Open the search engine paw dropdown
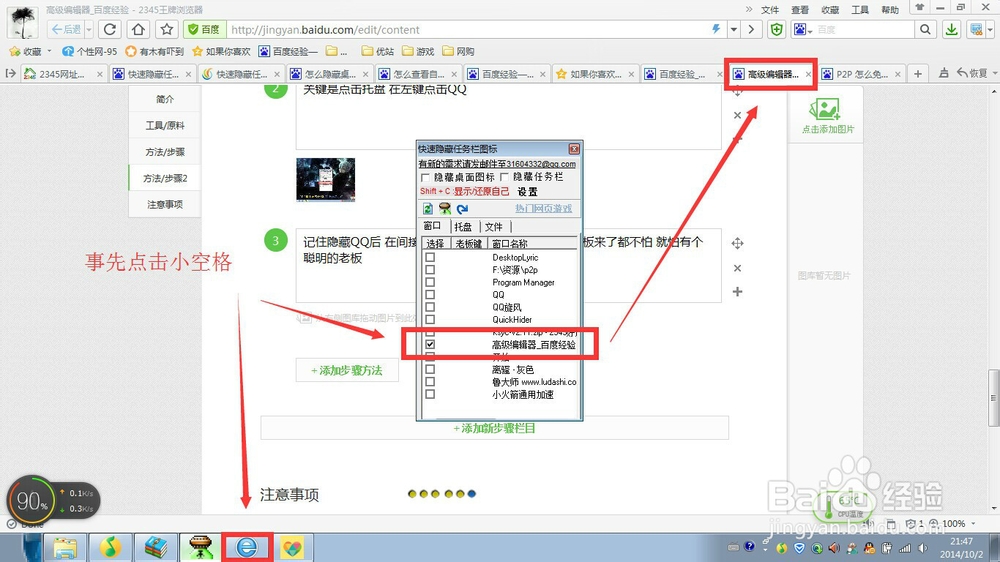 [x=802, y=29]
